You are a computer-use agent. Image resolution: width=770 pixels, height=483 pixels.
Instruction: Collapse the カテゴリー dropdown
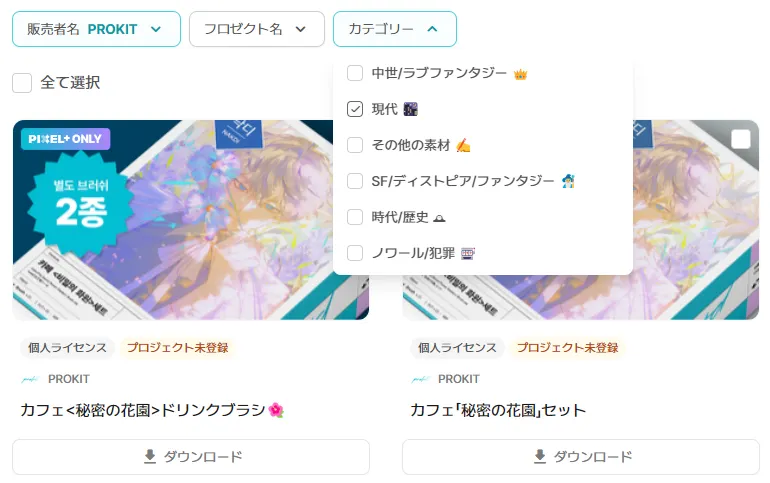click(x=395, y=29)
